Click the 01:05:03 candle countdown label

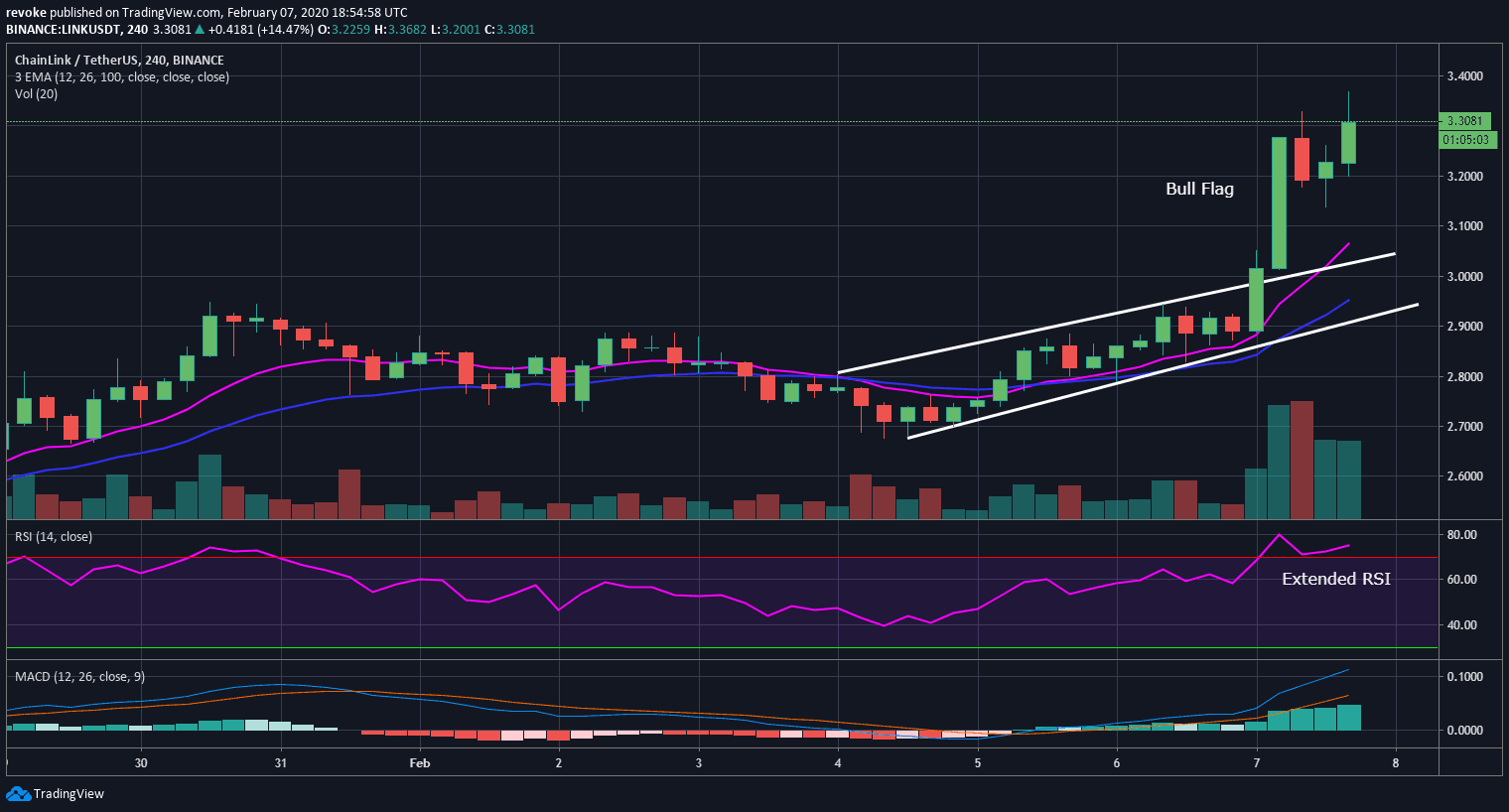coord(1465,140)
